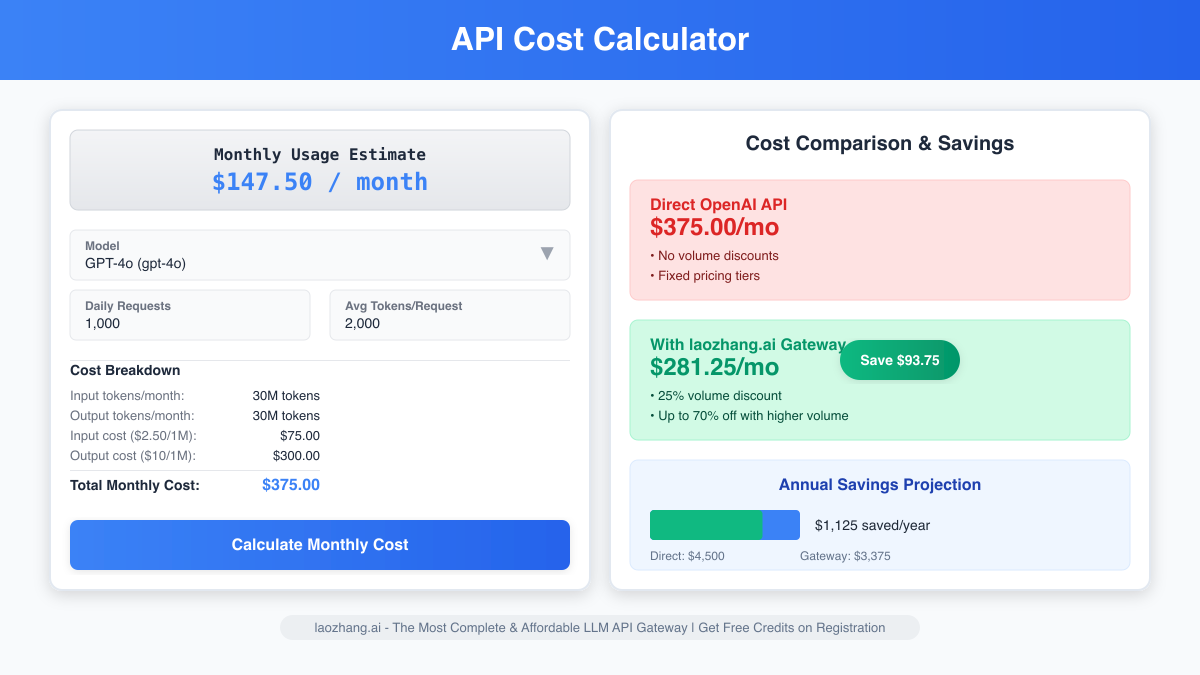Click the Direct OpenAI API price card
Image resolution: width=1200 pixels, height=675 pixels.
pyautogui.click(x=880, y=240)
